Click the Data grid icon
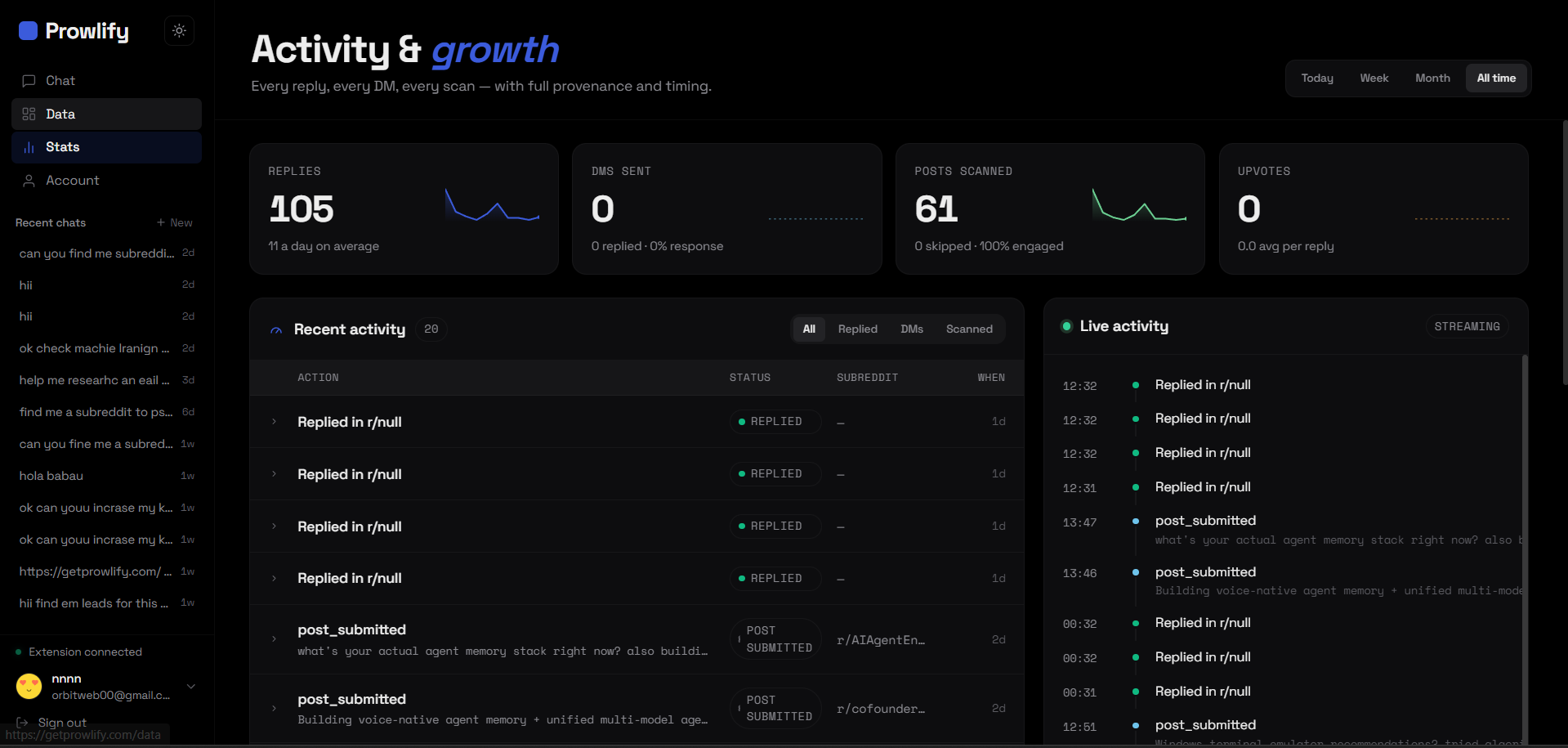 tap(29, 114)
